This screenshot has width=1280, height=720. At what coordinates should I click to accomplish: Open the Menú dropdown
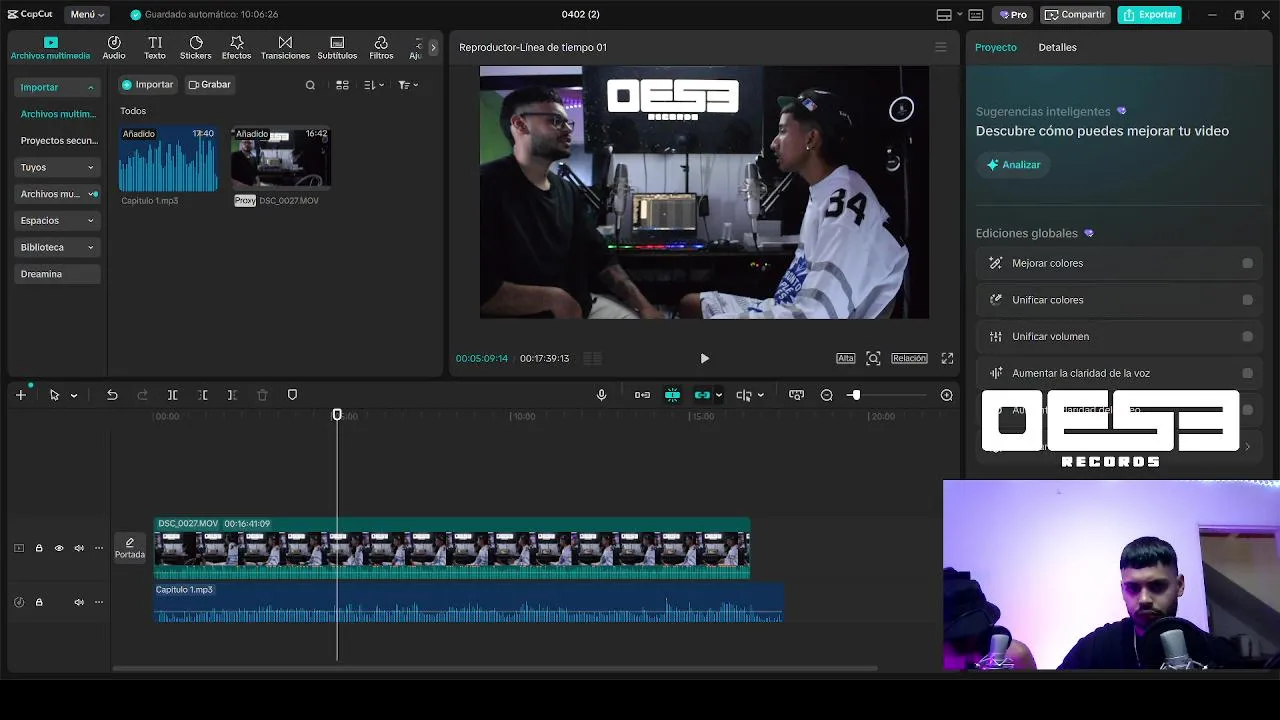pyautogui.click(x=87, y=14)
